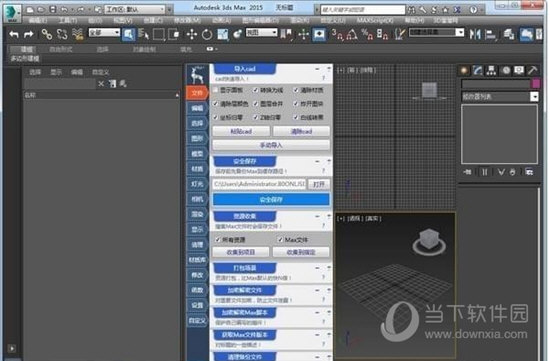
Task: Open the MAXScript menu
Action: click(375, 21)
